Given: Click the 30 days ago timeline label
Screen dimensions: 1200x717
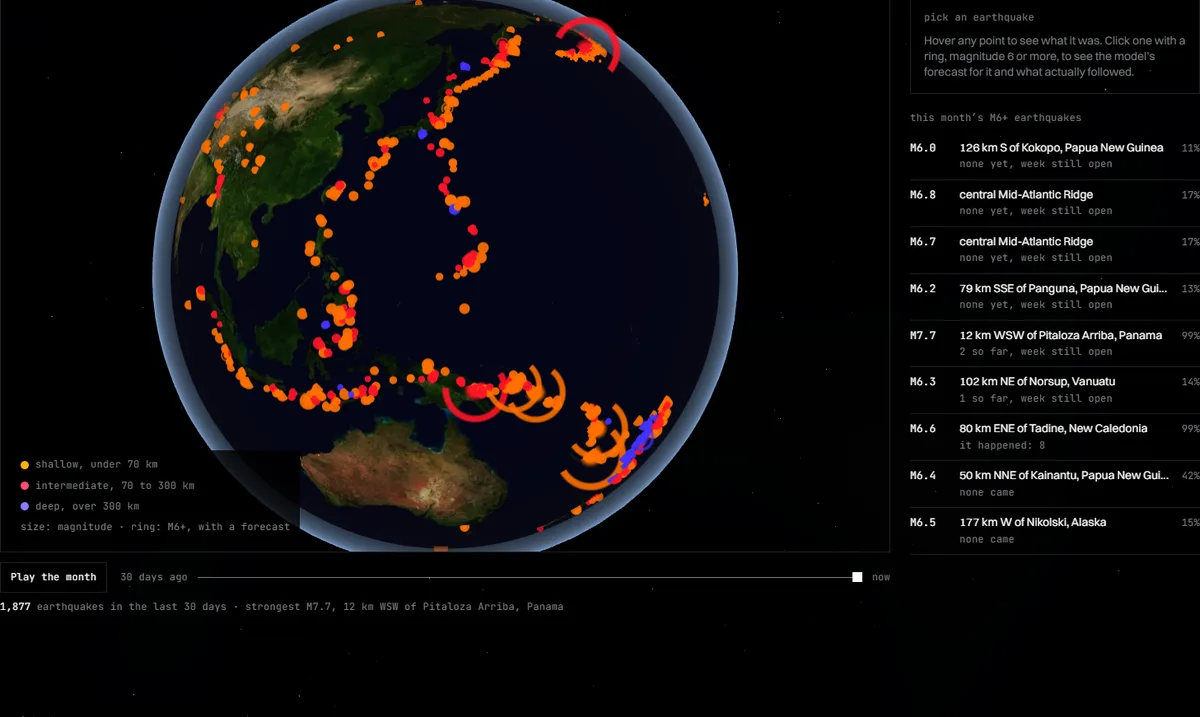Looking at the screenshot, I should [153, 577].
